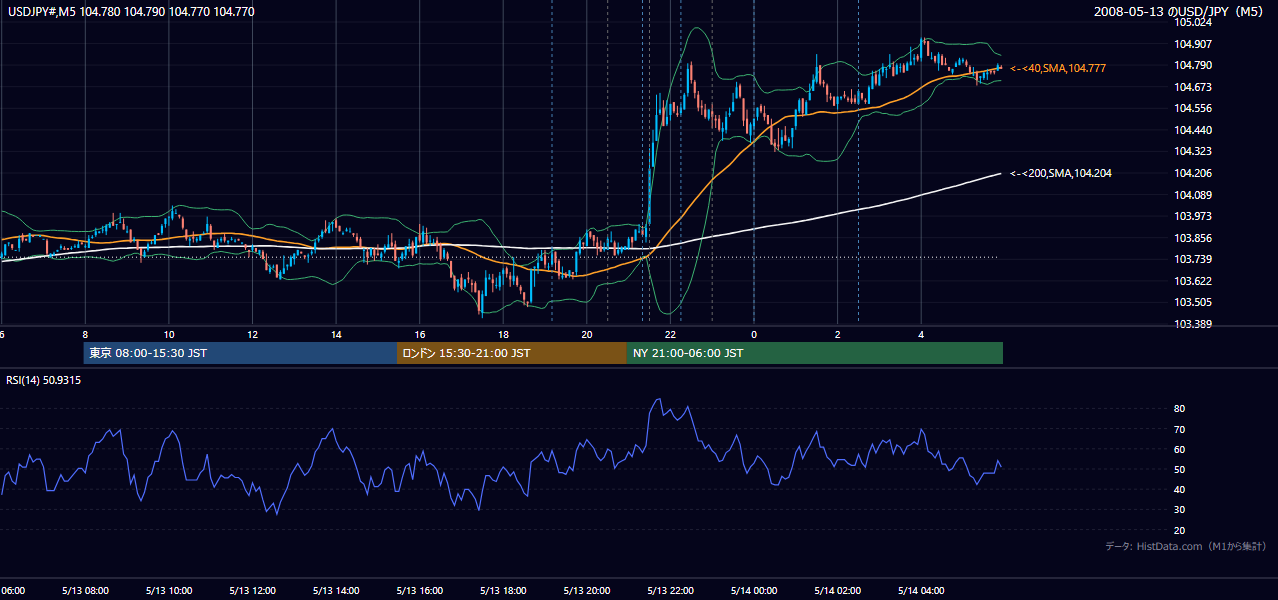Click the RSI(14) 50.9315 indicator label
The width and height of the screenshot is (1278, 600).
coord(44,380)
